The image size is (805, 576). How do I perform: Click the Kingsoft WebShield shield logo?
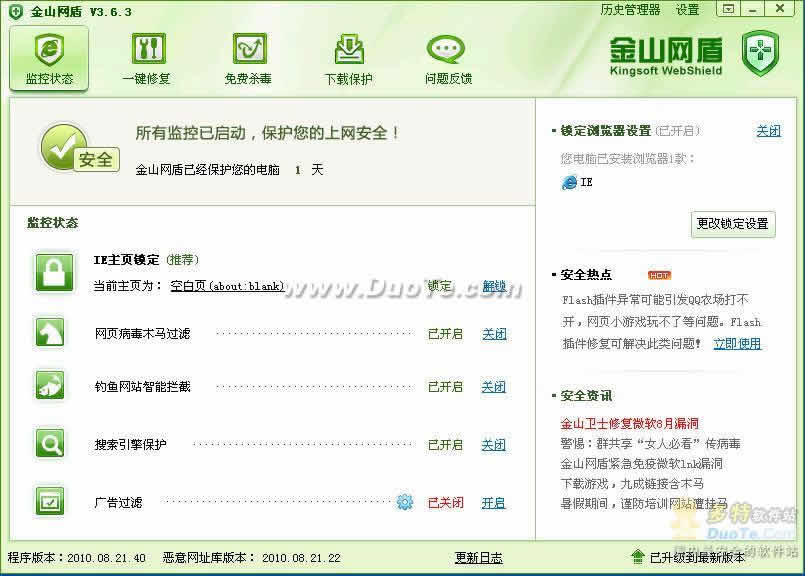pos(761,53)
